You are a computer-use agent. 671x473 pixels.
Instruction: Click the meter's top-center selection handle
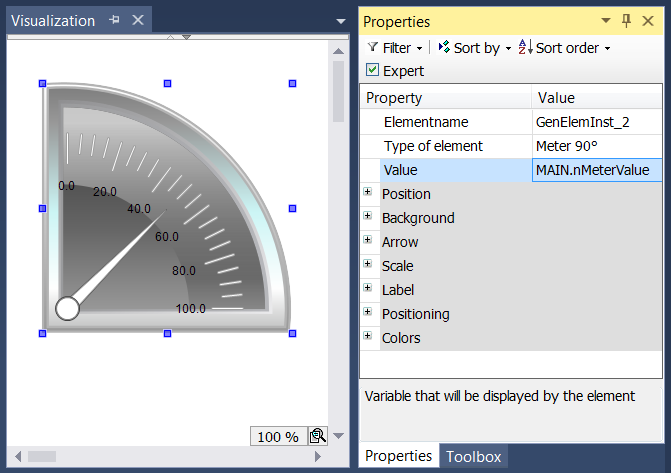(167, 83)
